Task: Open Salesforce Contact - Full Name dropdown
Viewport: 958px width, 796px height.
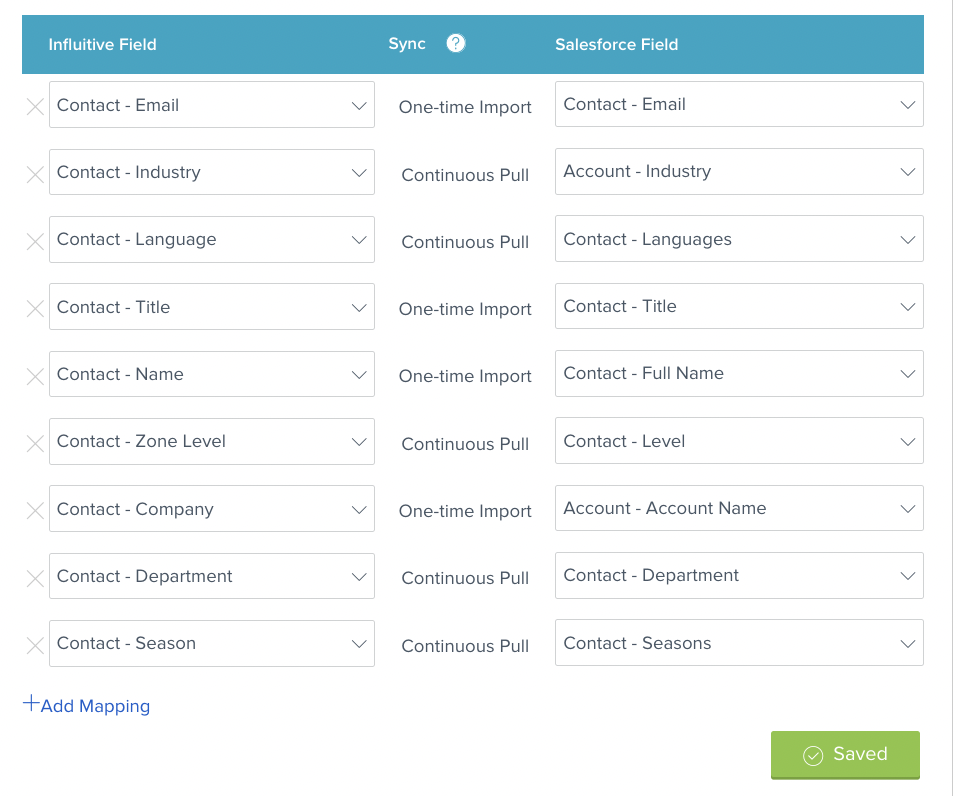Action: [x=738, y=374]
